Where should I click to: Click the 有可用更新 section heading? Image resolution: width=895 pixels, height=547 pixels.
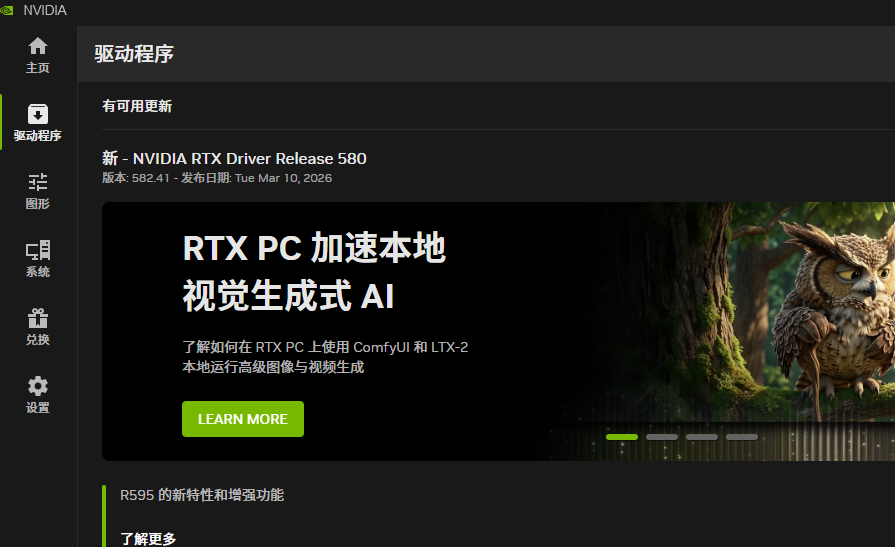click(x=137, y=106)
